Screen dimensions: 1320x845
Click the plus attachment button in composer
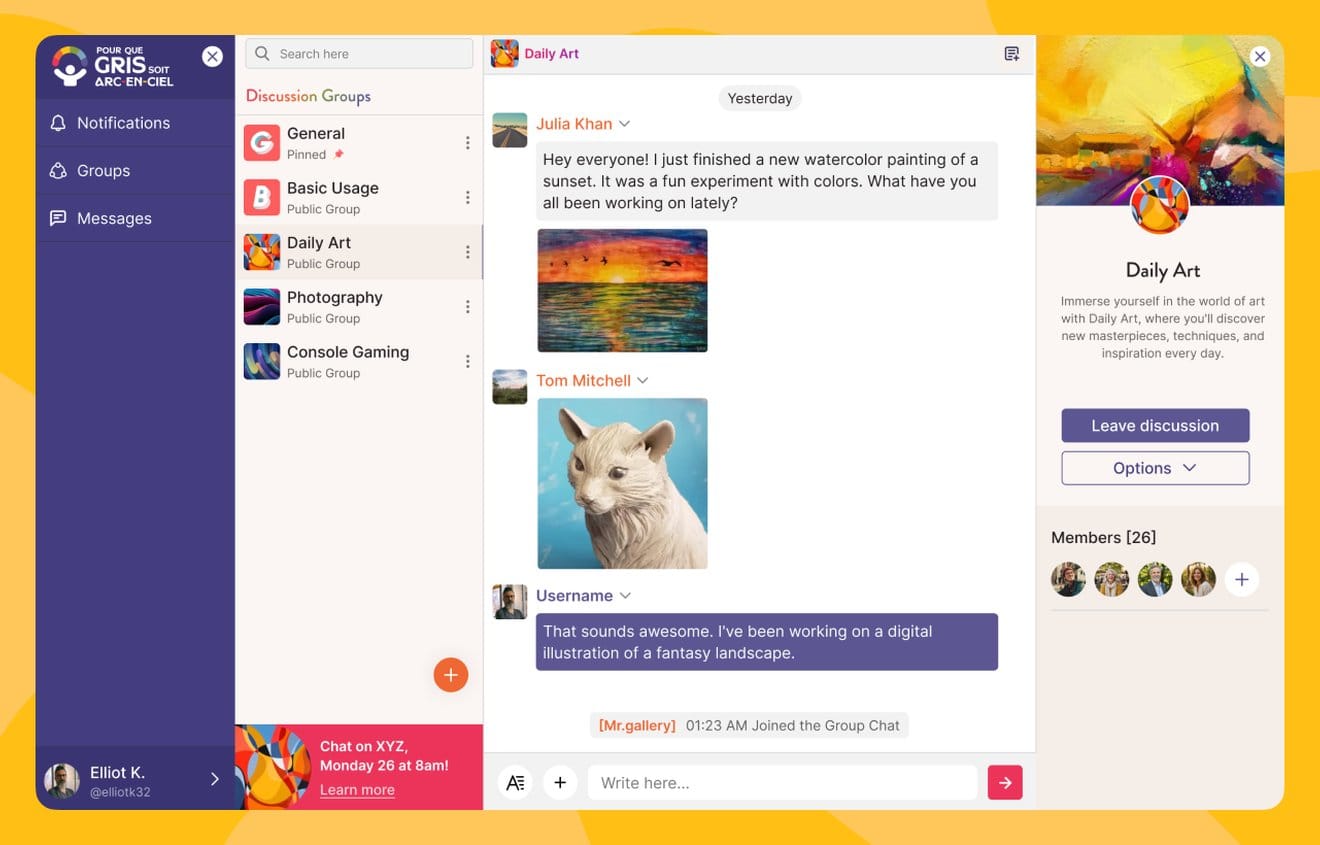(560, 783)
